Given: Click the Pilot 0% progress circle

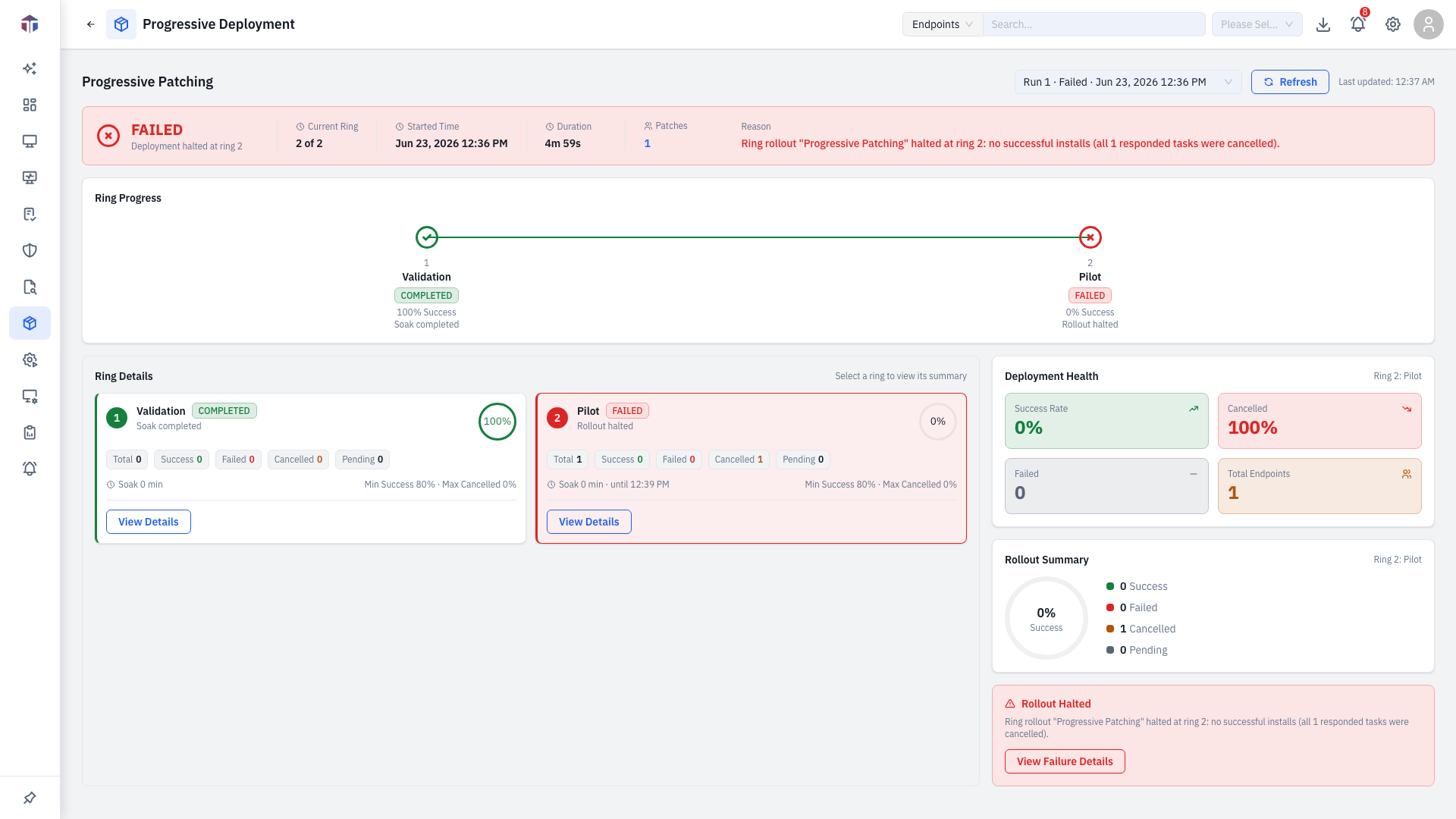Looking at the screenshot, I should point(938,422).
